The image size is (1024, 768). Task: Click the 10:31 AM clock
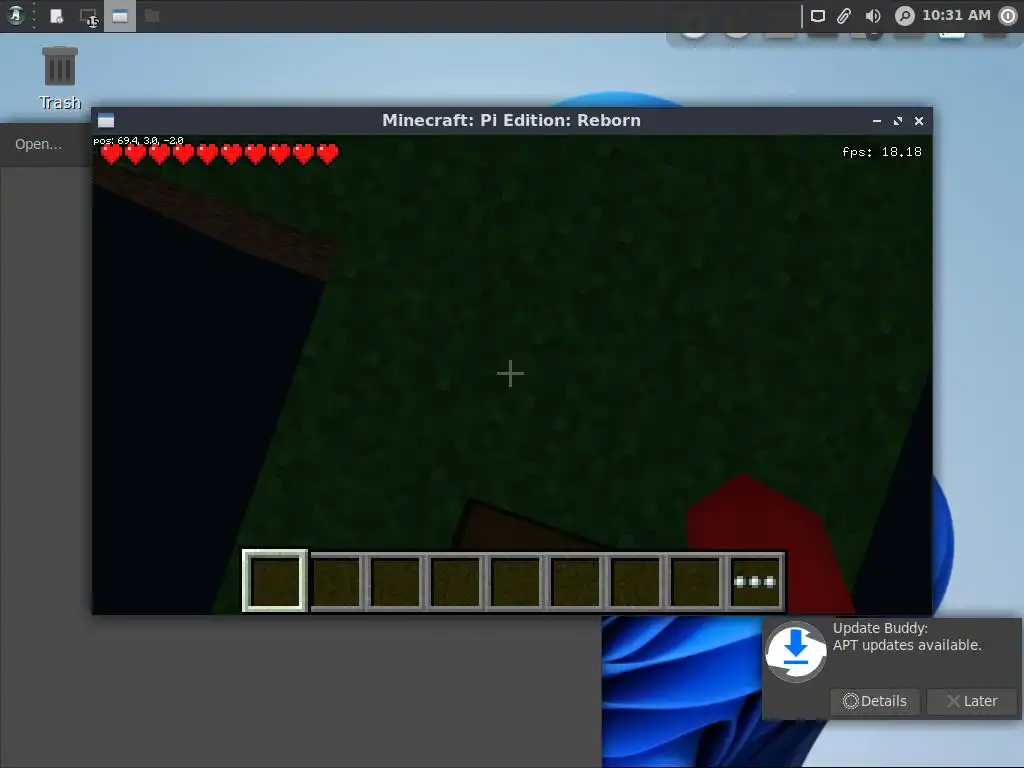point(956,15)
